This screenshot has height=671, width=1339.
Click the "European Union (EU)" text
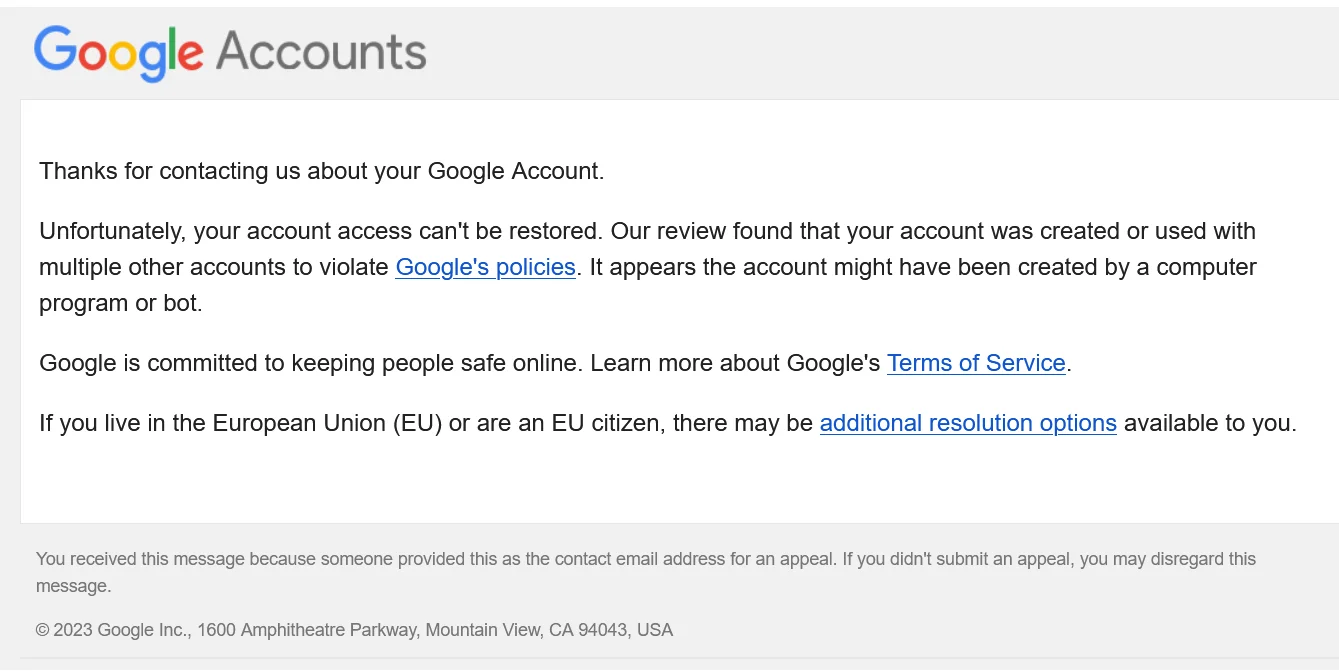coord(327,423)
